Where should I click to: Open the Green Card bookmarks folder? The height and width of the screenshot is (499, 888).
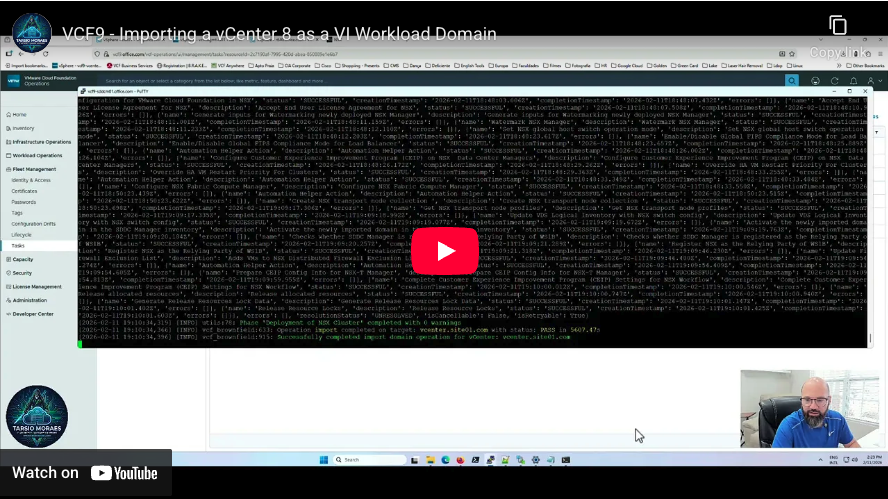[685, 66]
